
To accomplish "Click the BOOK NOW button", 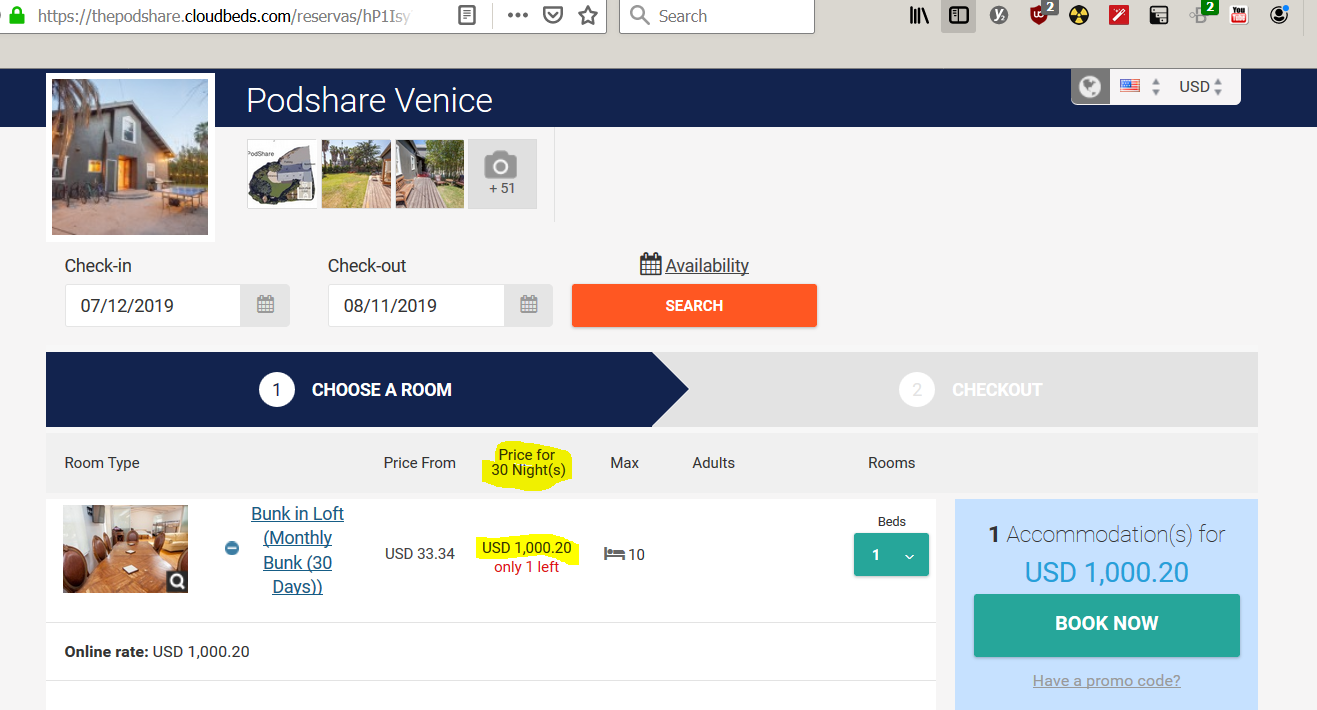I will click(x=1107, y=625).
